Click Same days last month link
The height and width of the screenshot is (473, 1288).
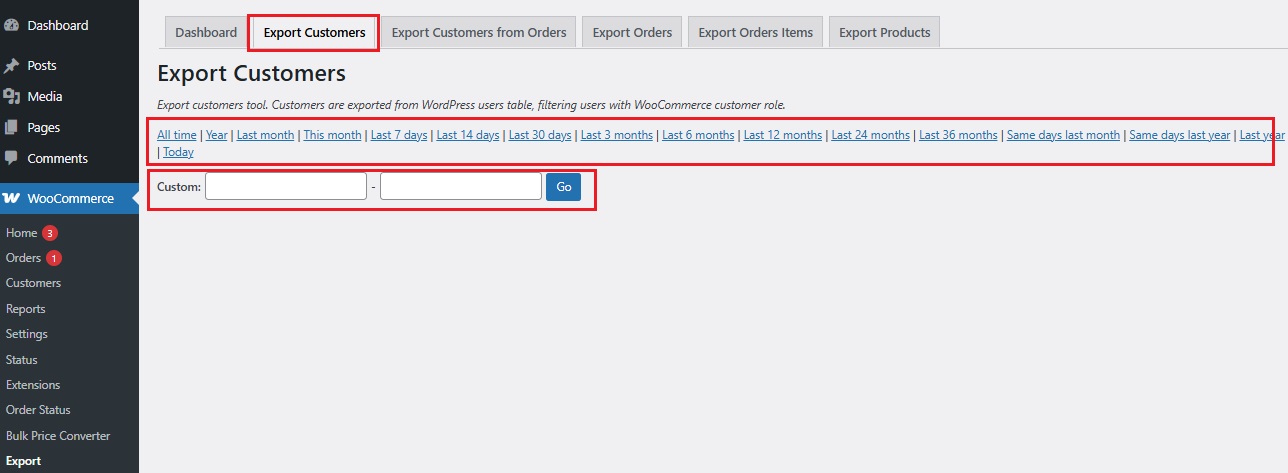(1063, 135)
